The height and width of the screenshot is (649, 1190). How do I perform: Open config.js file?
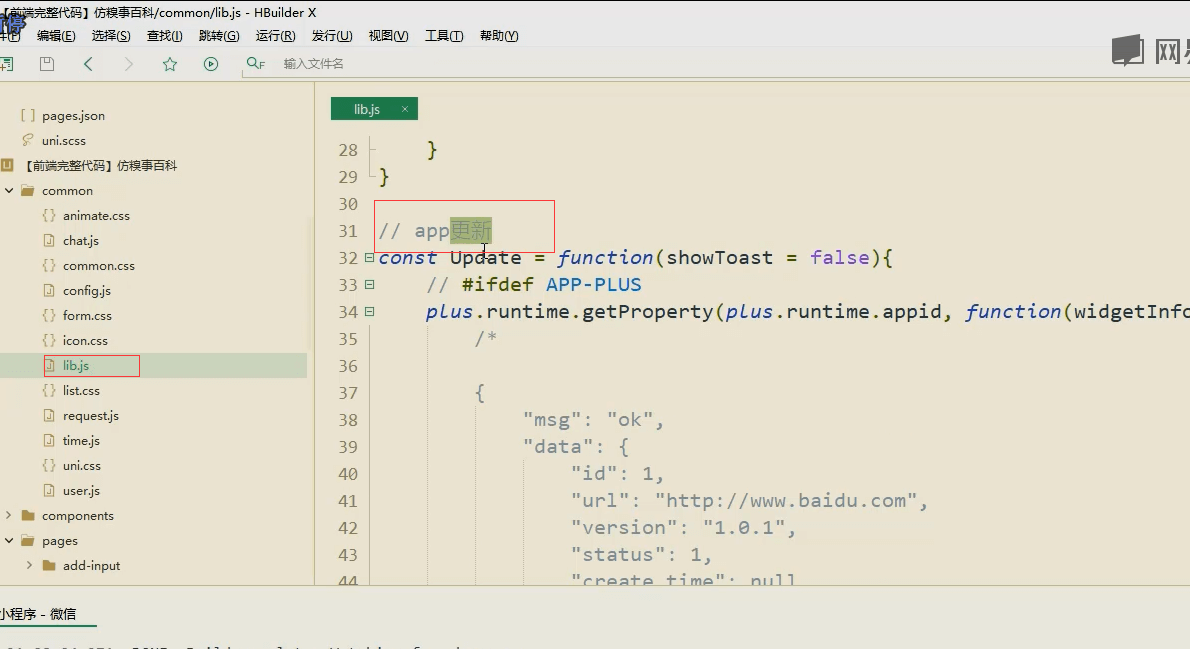[x=87, y=291]
